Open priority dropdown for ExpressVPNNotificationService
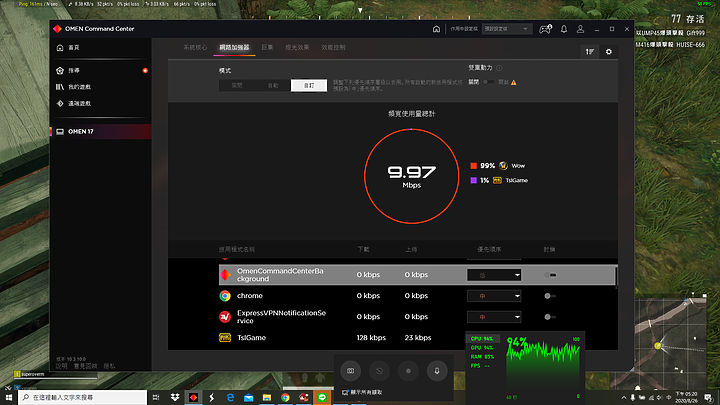This screenshot has width=720, height=405. click(x=494, y=317)
